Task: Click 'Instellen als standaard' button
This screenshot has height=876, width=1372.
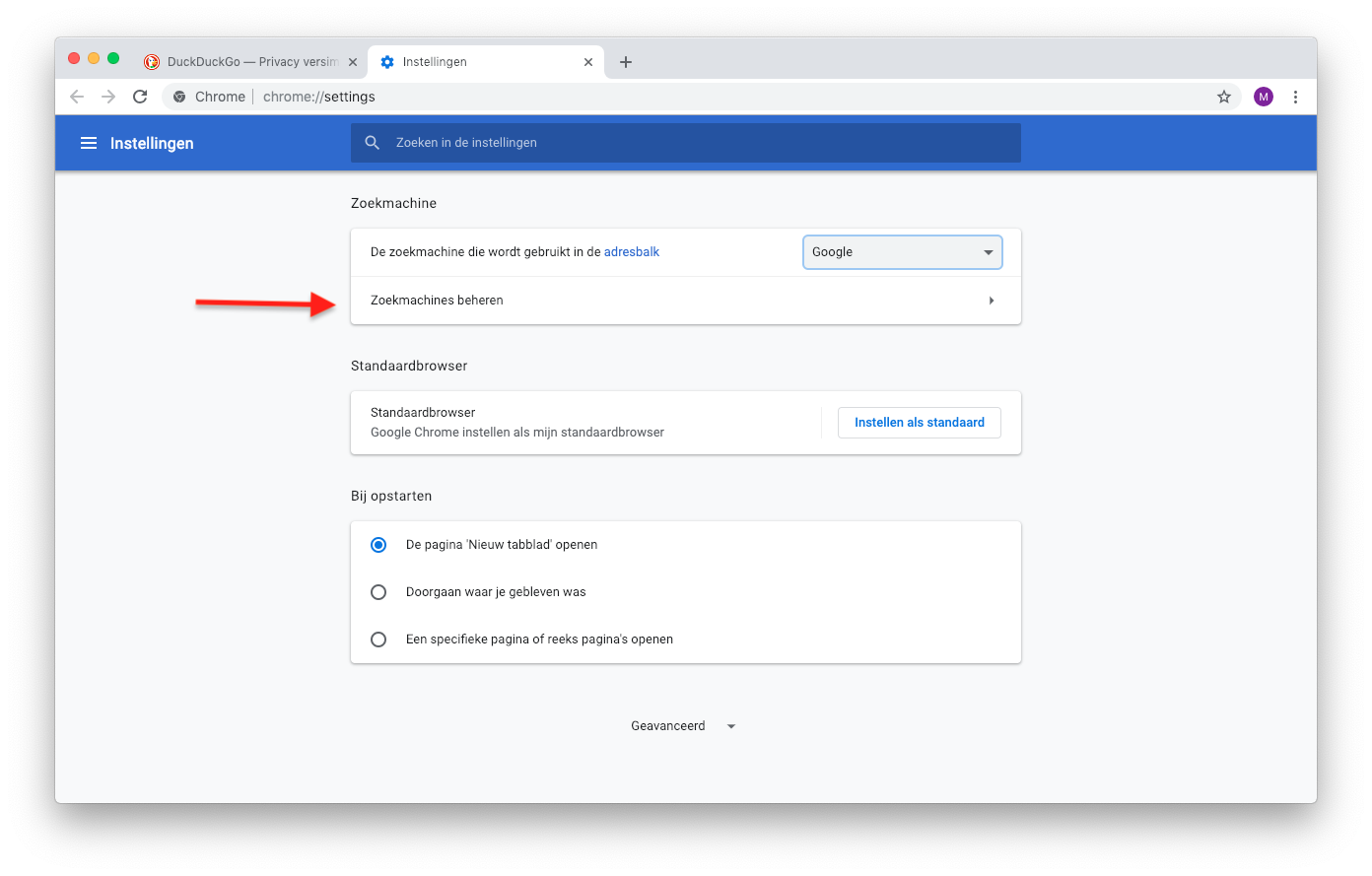Action: (919, 423)
